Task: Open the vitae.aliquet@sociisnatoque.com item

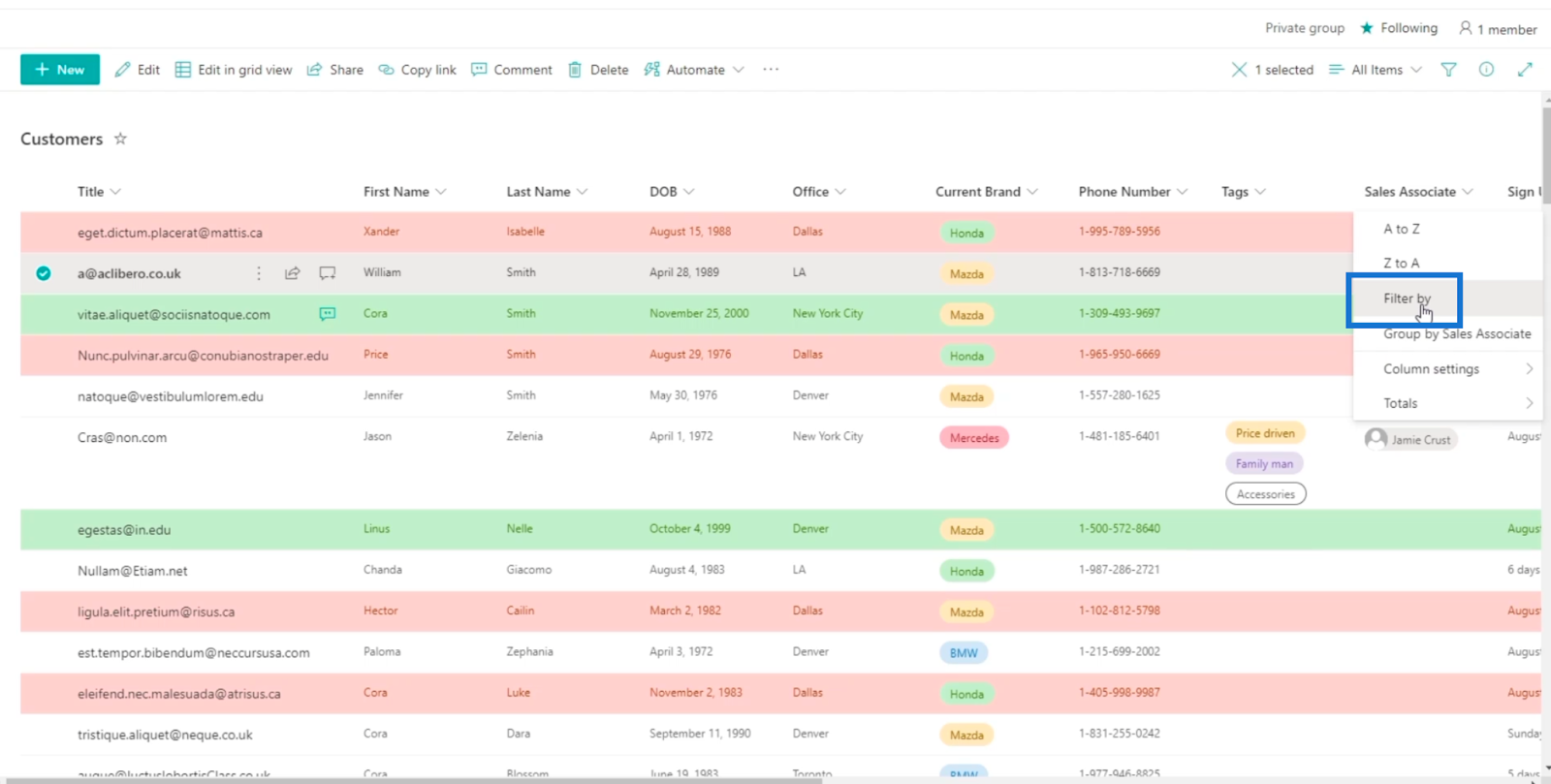Action: click(x=174, y=315)
